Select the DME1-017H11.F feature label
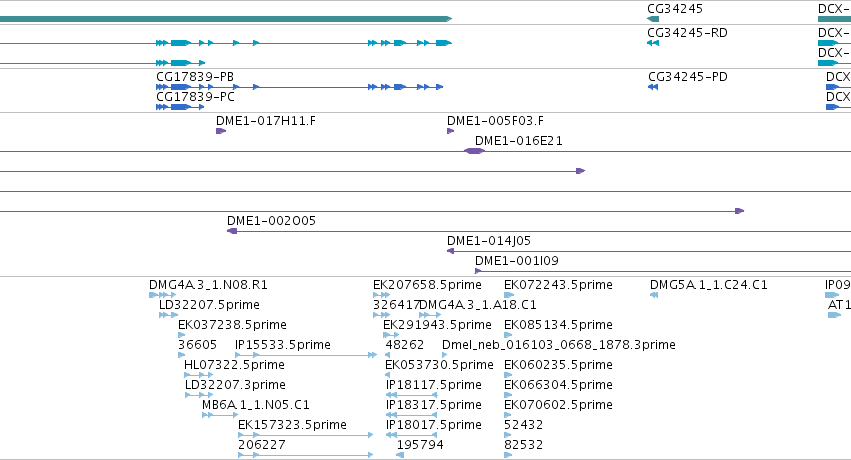 point(265,120)
